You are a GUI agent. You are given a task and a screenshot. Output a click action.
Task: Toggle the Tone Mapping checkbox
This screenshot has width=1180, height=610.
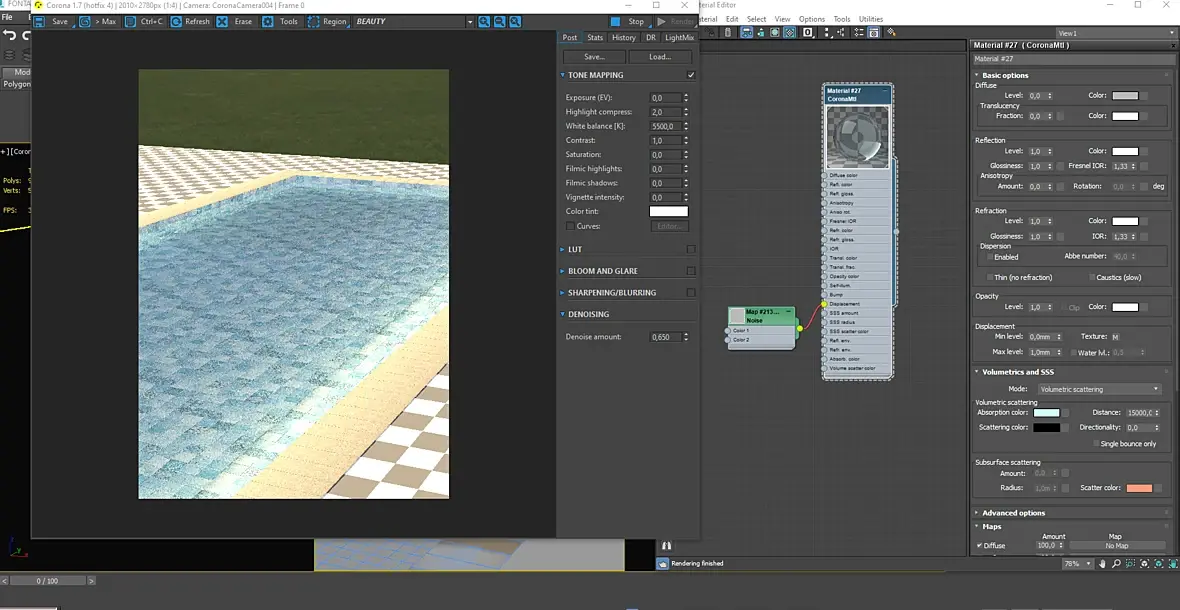[691, 75]
